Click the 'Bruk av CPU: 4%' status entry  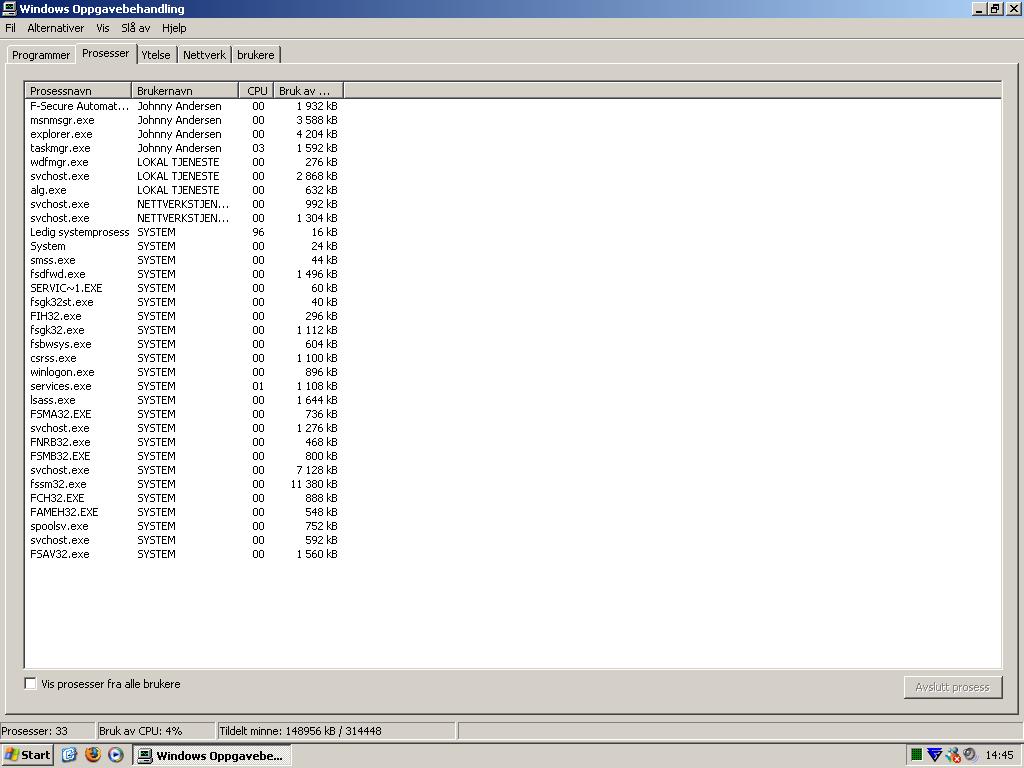(155, 731)
